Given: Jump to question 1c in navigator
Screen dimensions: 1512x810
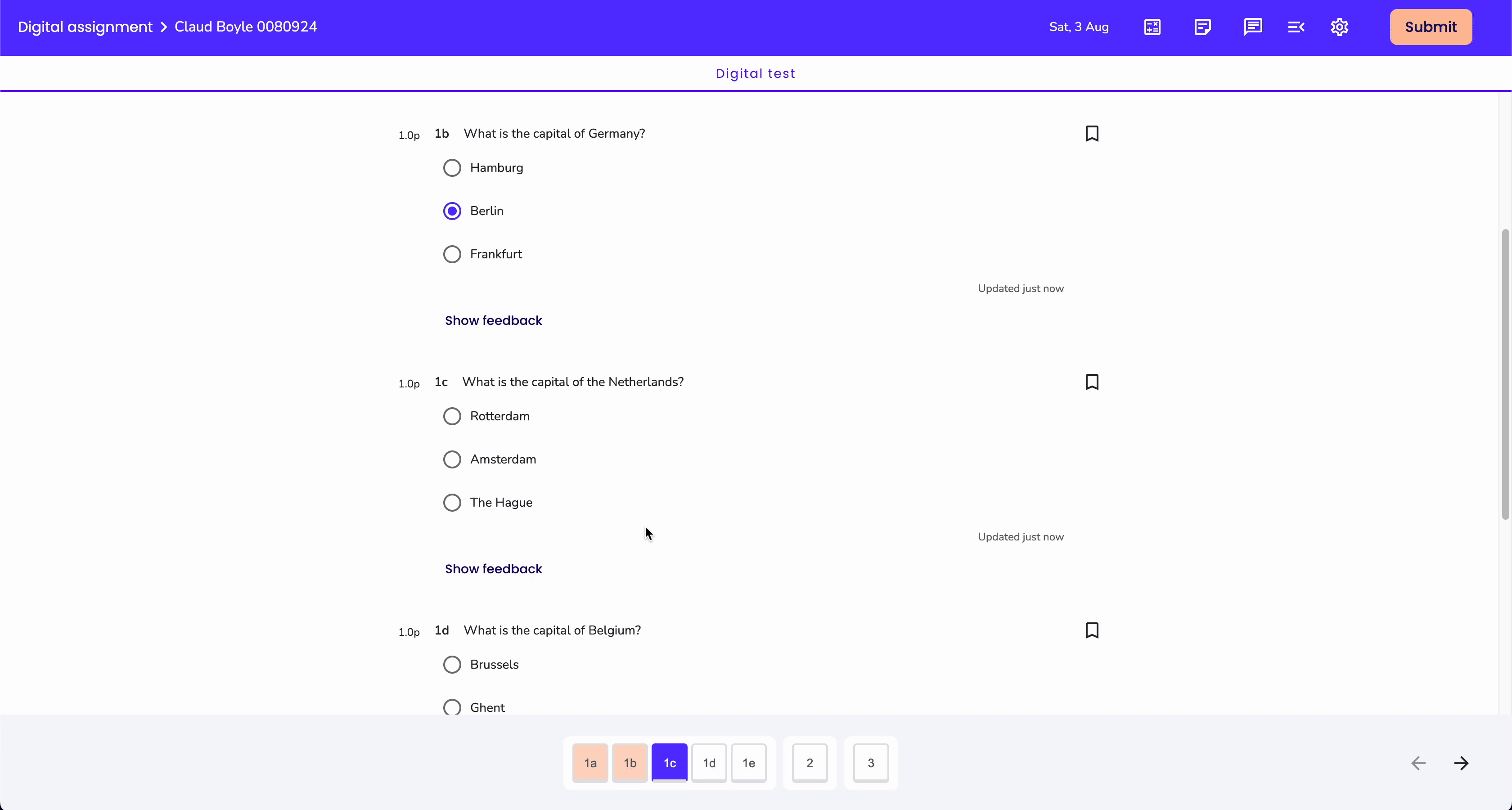Looking at the screenshot, I should 670,763.
